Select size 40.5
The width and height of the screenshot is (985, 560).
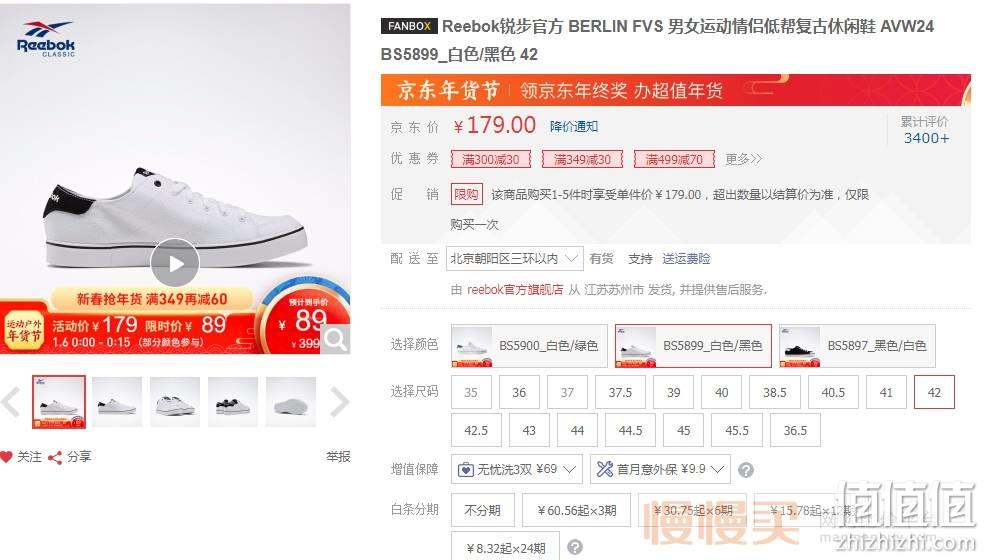coord(833,392)
